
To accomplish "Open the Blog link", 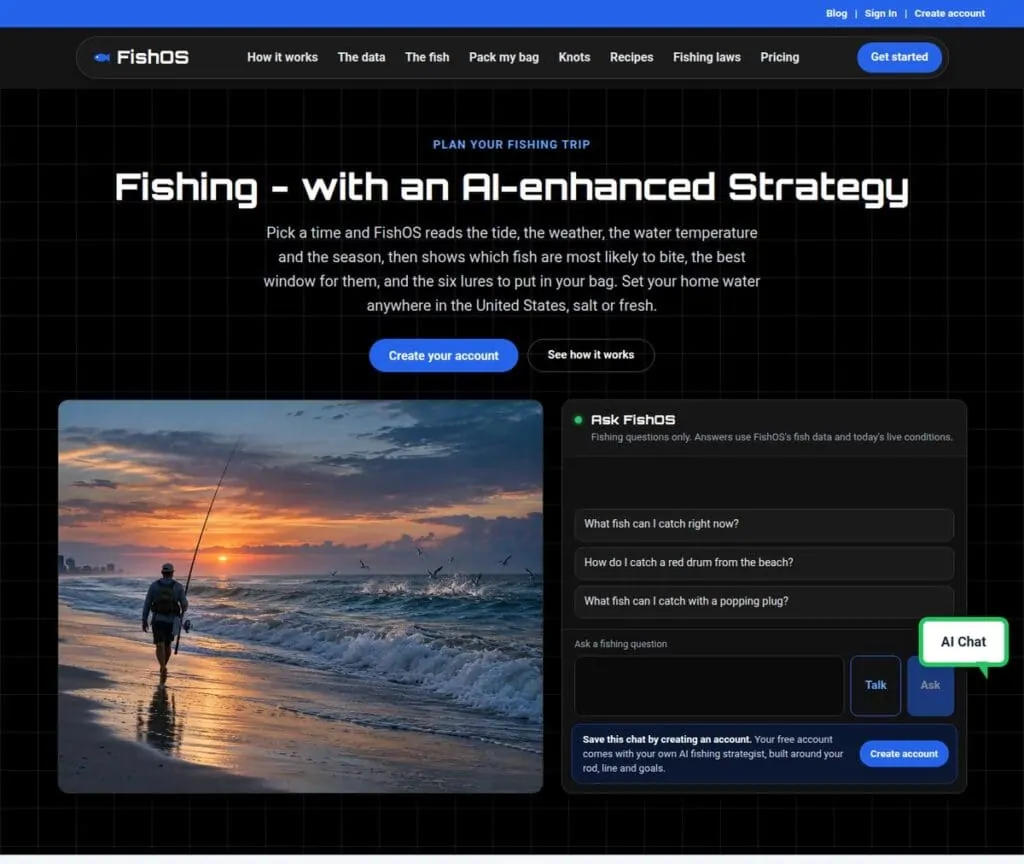I will click(836, 13).
